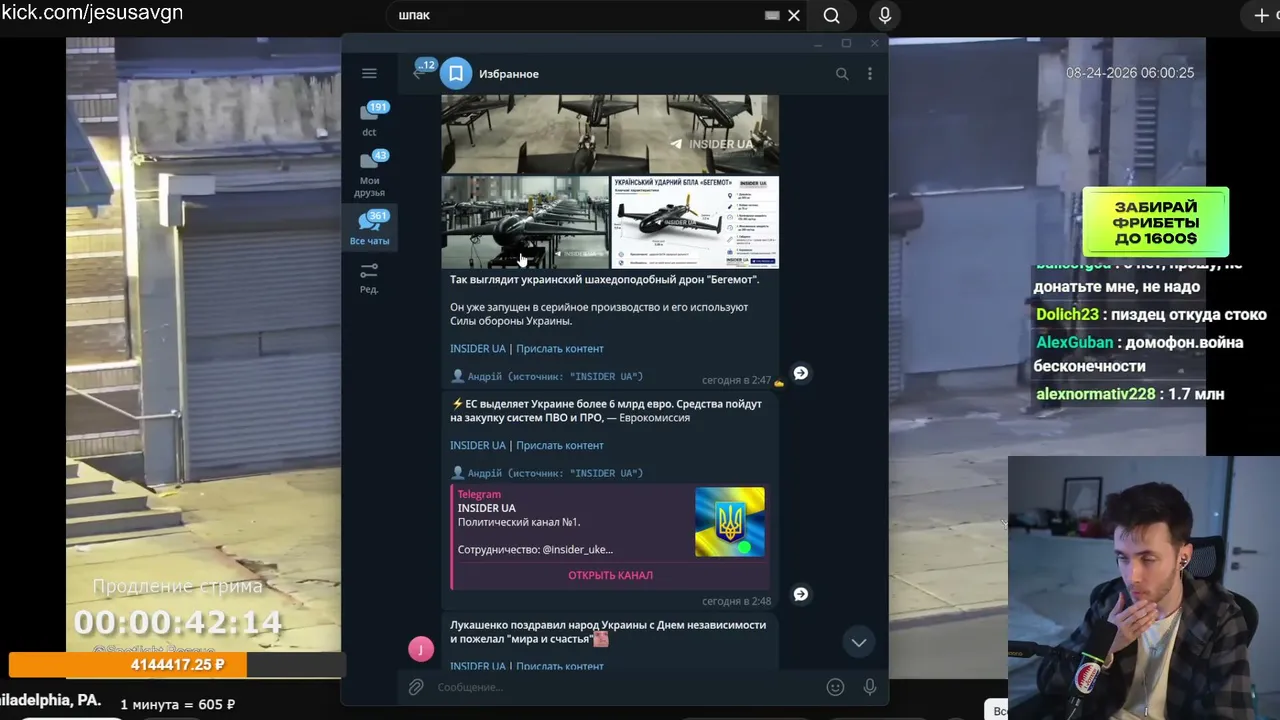Click the ОТКРЫТЬ КАНАЛ button
1280x720 pixels.
[610, 575]
